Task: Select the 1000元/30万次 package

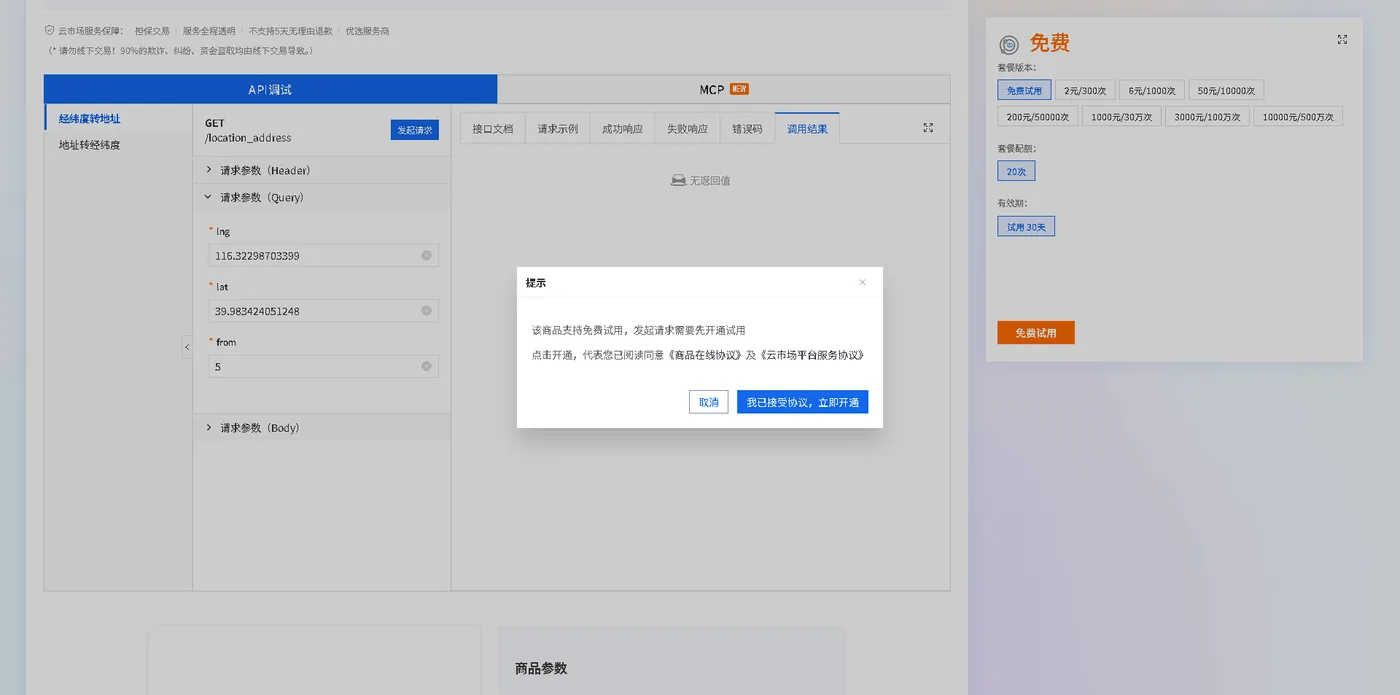Action: point(1122,117)
